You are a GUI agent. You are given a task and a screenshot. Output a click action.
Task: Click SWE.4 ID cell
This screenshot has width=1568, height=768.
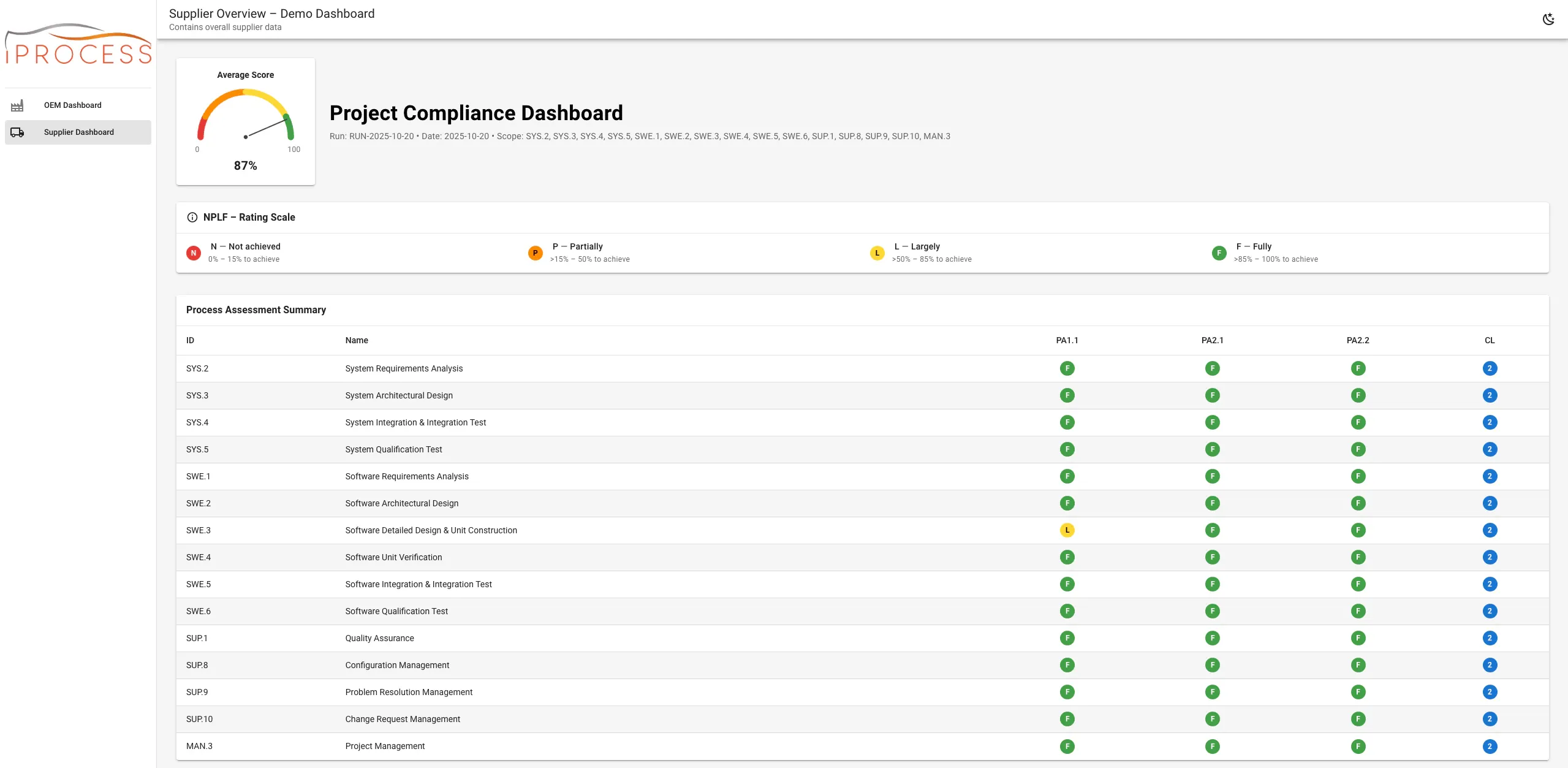pyautogui.click(x=199, y=557)
